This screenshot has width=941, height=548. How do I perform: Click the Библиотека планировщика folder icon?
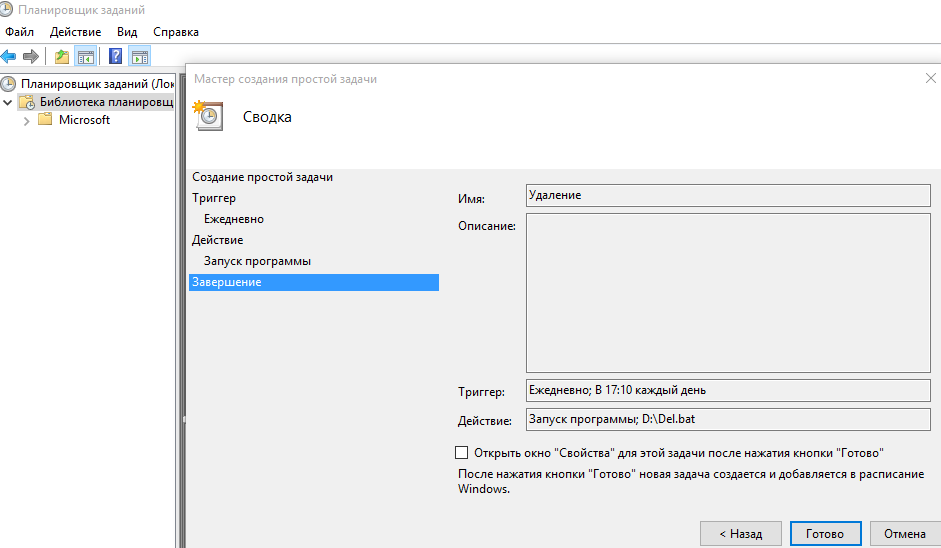[27, 102]
